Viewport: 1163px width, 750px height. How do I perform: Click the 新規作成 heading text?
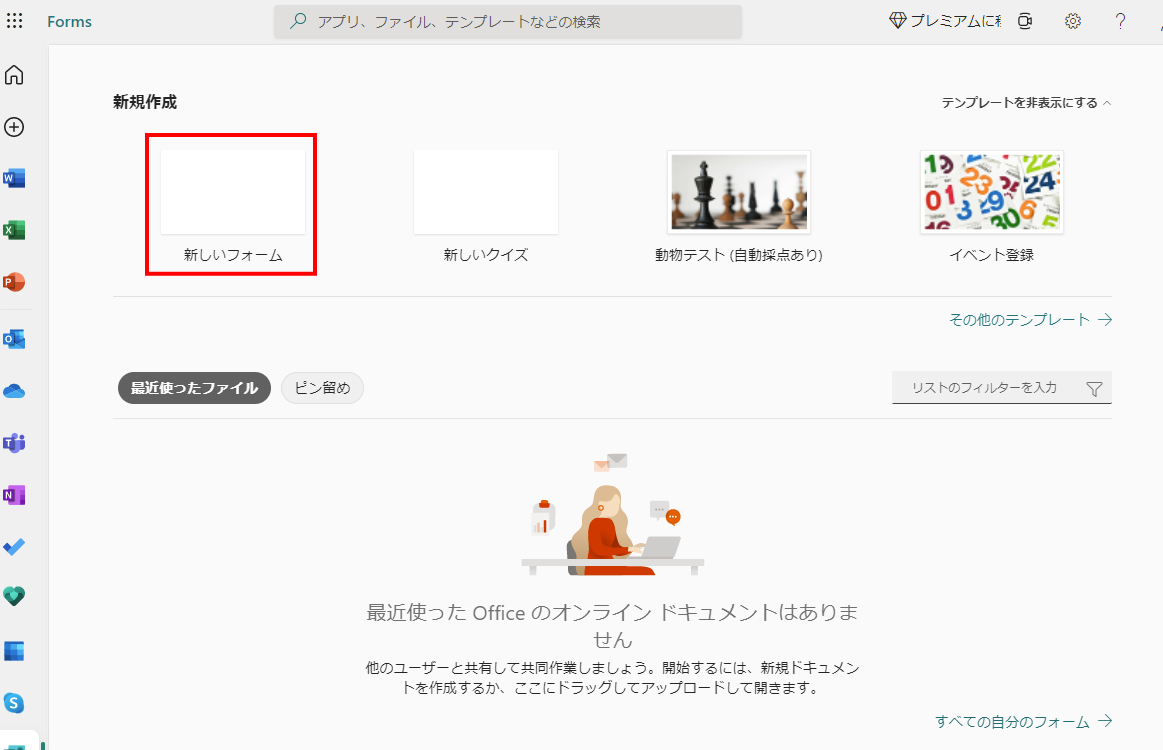[145, 102]
